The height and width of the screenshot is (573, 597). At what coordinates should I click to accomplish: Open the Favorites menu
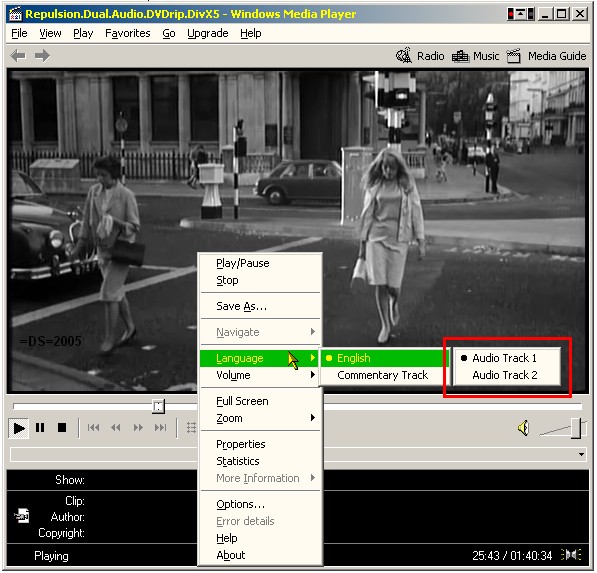(x=128, y=34)
